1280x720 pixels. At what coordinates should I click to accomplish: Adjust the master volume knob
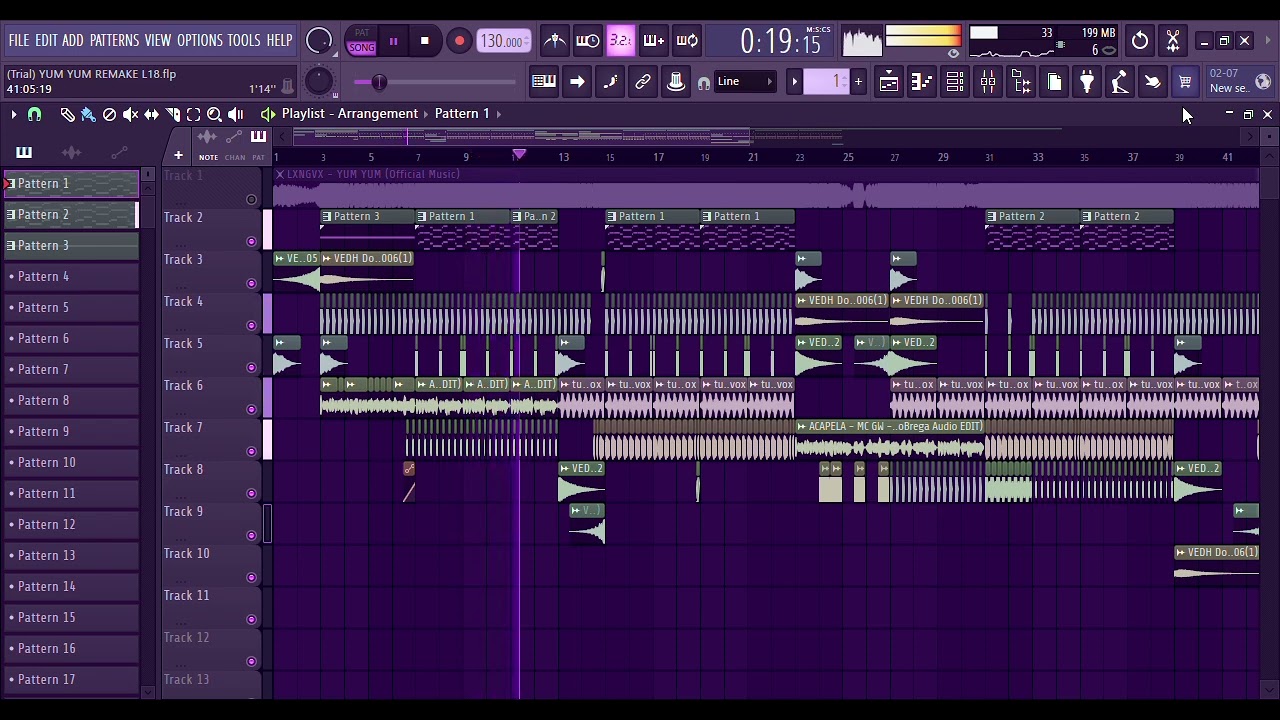(x=319, y=41)
